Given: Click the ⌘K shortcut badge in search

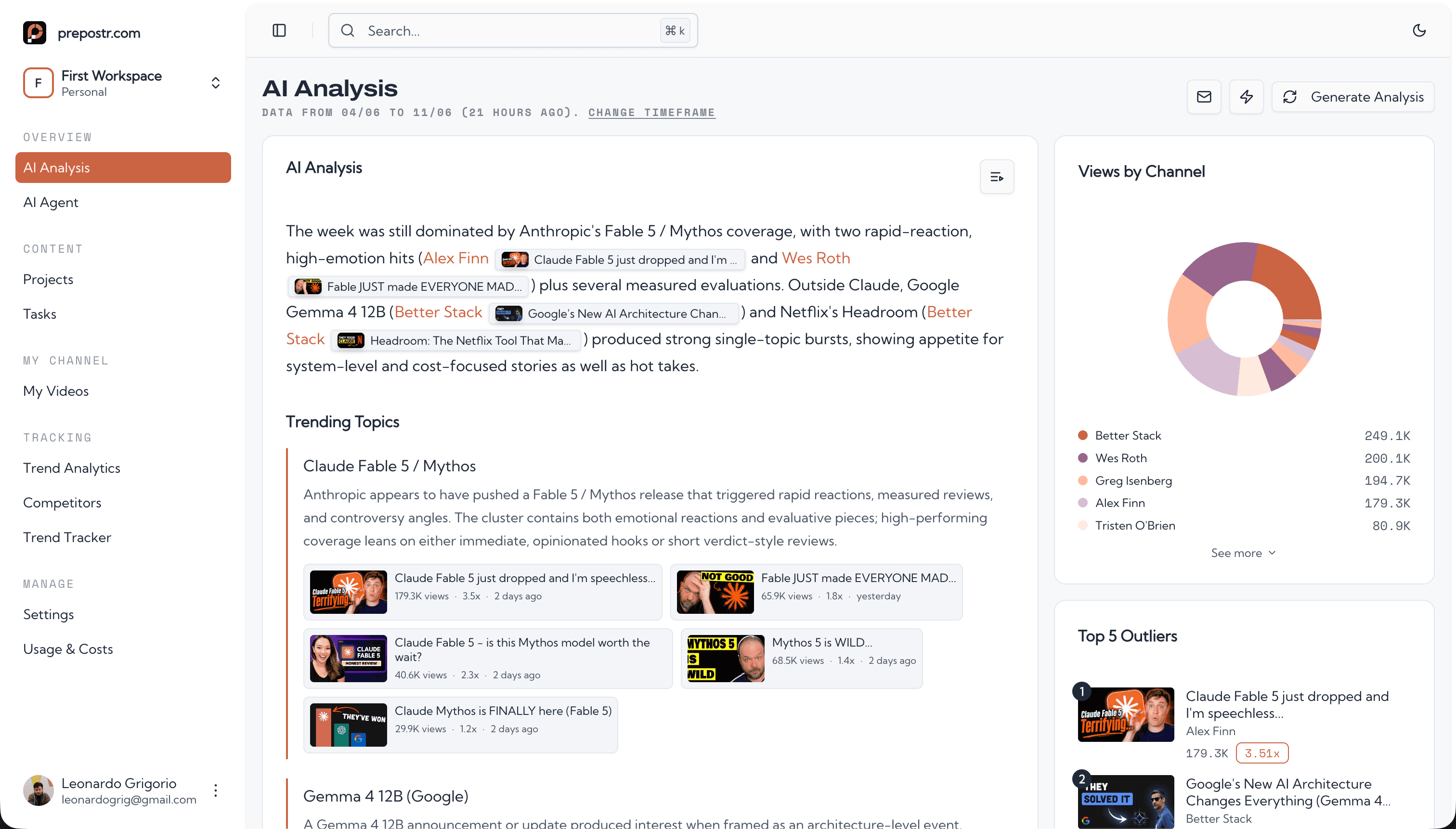Looking at the screenshot, I should click(x=675, y=30).
